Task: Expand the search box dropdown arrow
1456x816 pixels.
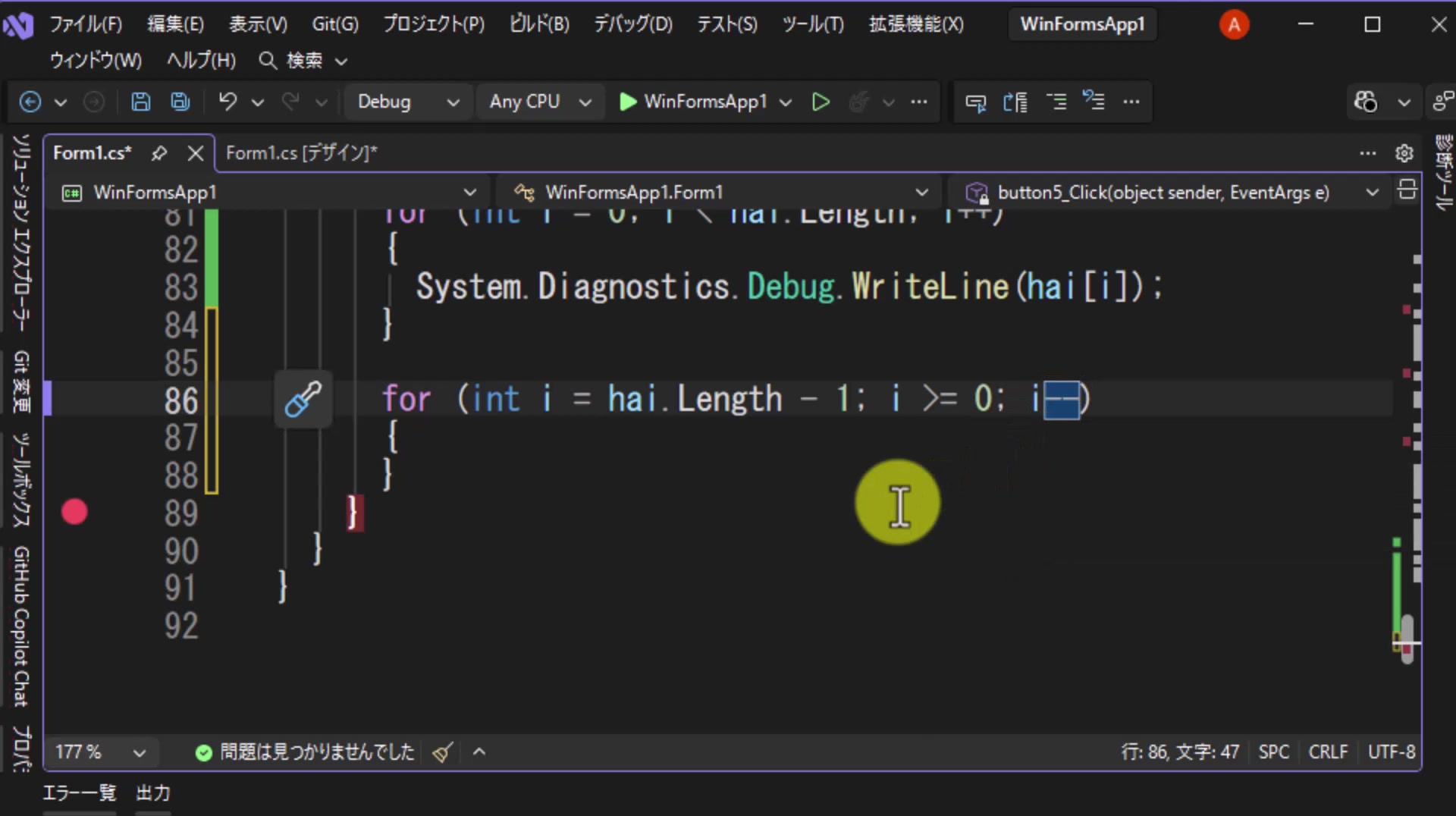Action: (341, 61)
